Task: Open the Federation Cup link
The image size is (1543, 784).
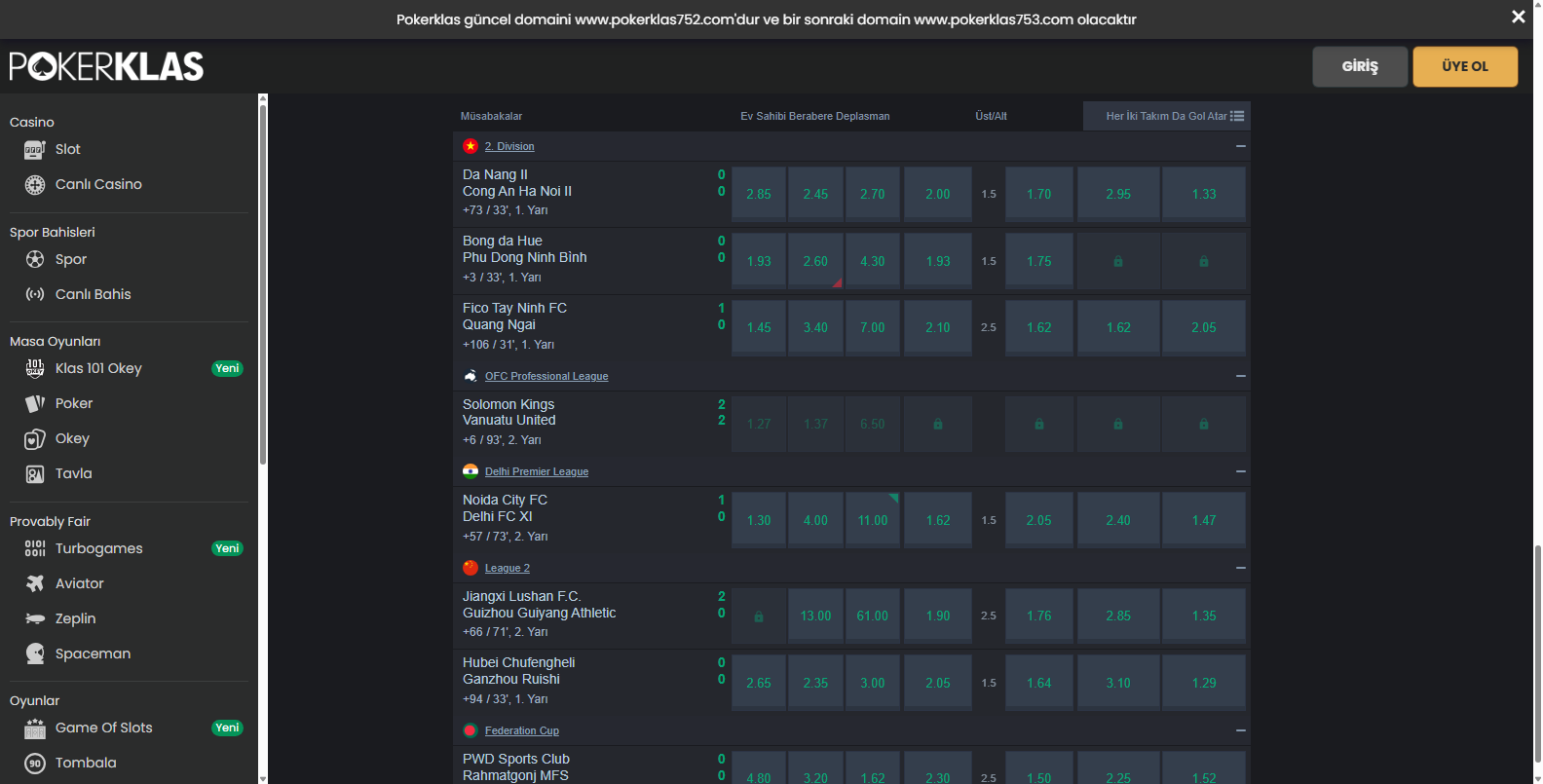Action: click(522, 730)
